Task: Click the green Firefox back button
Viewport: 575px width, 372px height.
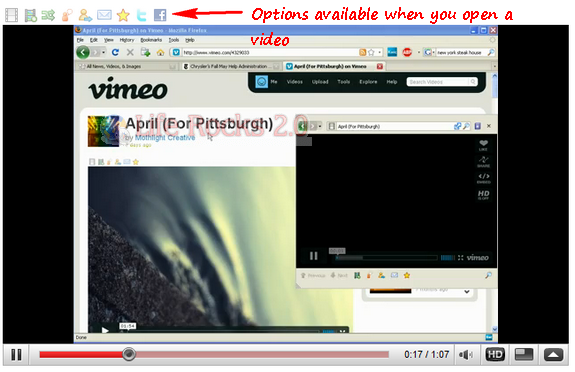Action: [83, 52]
